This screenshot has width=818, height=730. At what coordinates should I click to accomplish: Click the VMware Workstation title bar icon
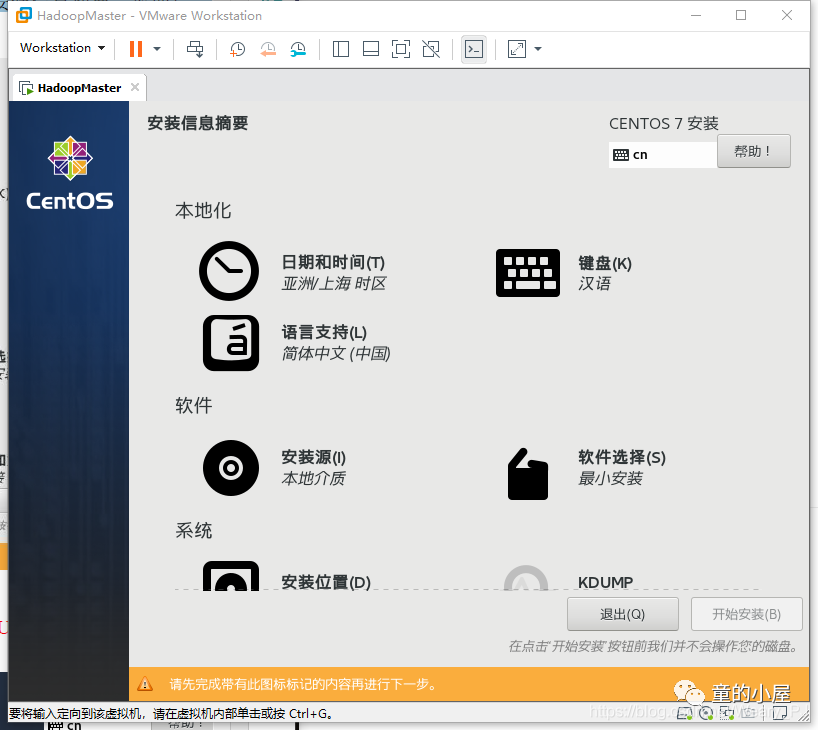coord(24,15)
